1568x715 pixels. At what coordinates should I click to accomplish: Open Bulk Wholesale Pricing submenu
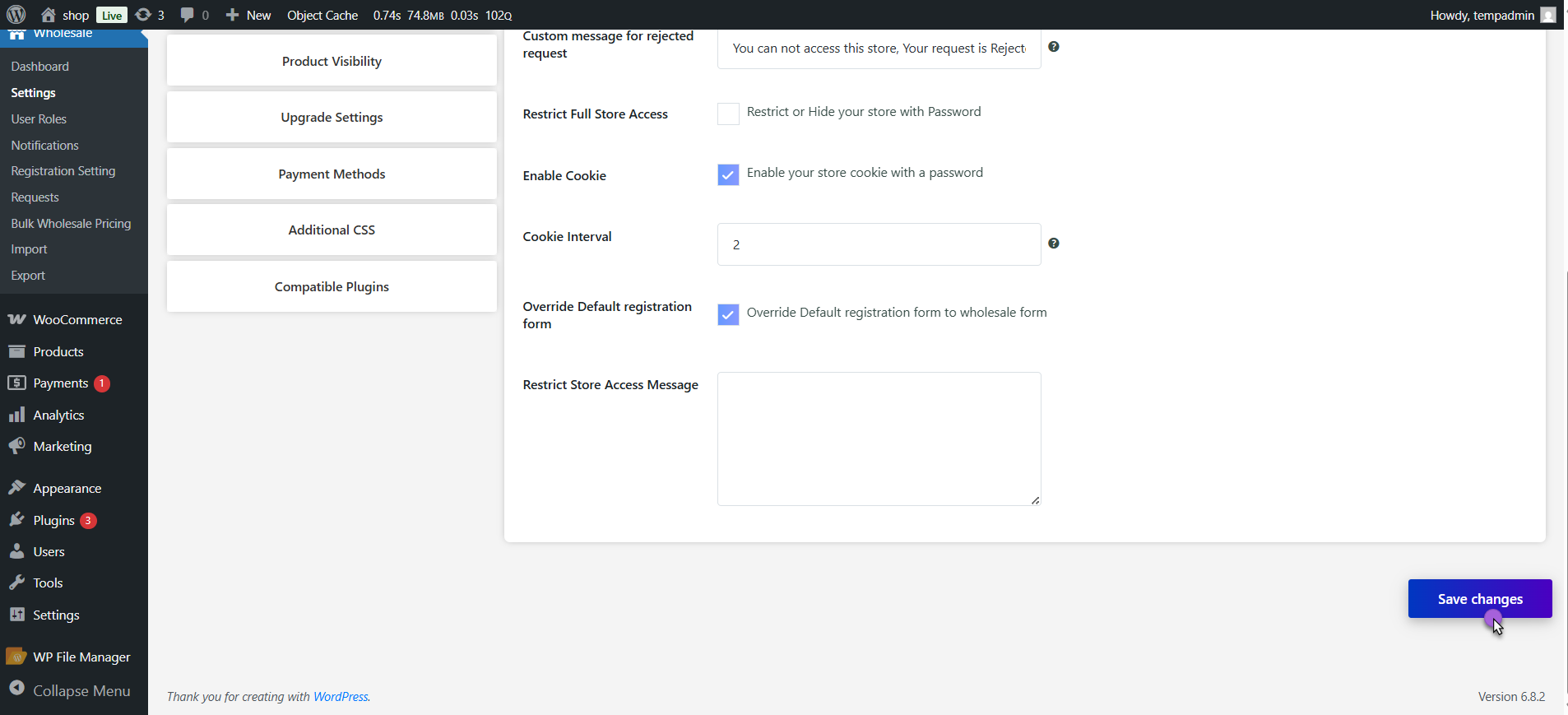coord(72,224)
